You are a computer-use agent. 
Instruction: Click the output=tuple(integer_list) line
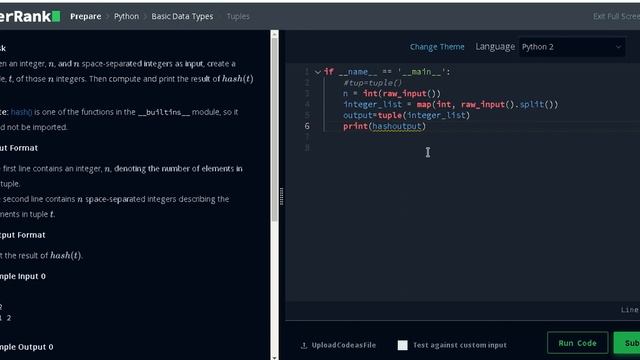[x=407, y=116]
